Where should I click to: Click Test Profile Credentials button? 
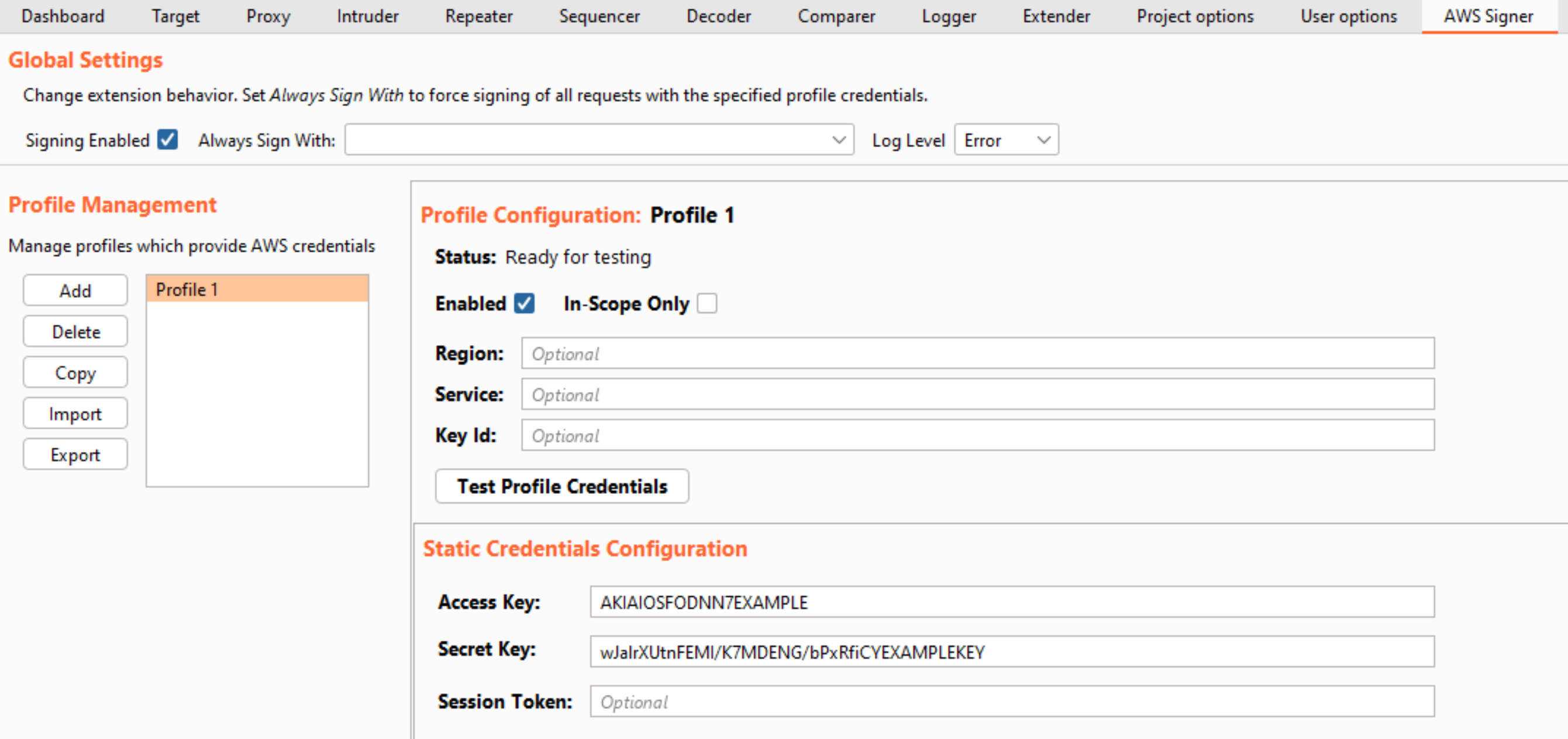pos(562,486)
